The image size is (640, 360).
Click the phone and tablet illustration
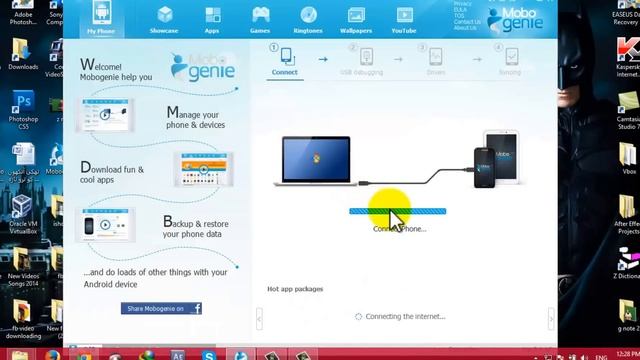[497, 159]
